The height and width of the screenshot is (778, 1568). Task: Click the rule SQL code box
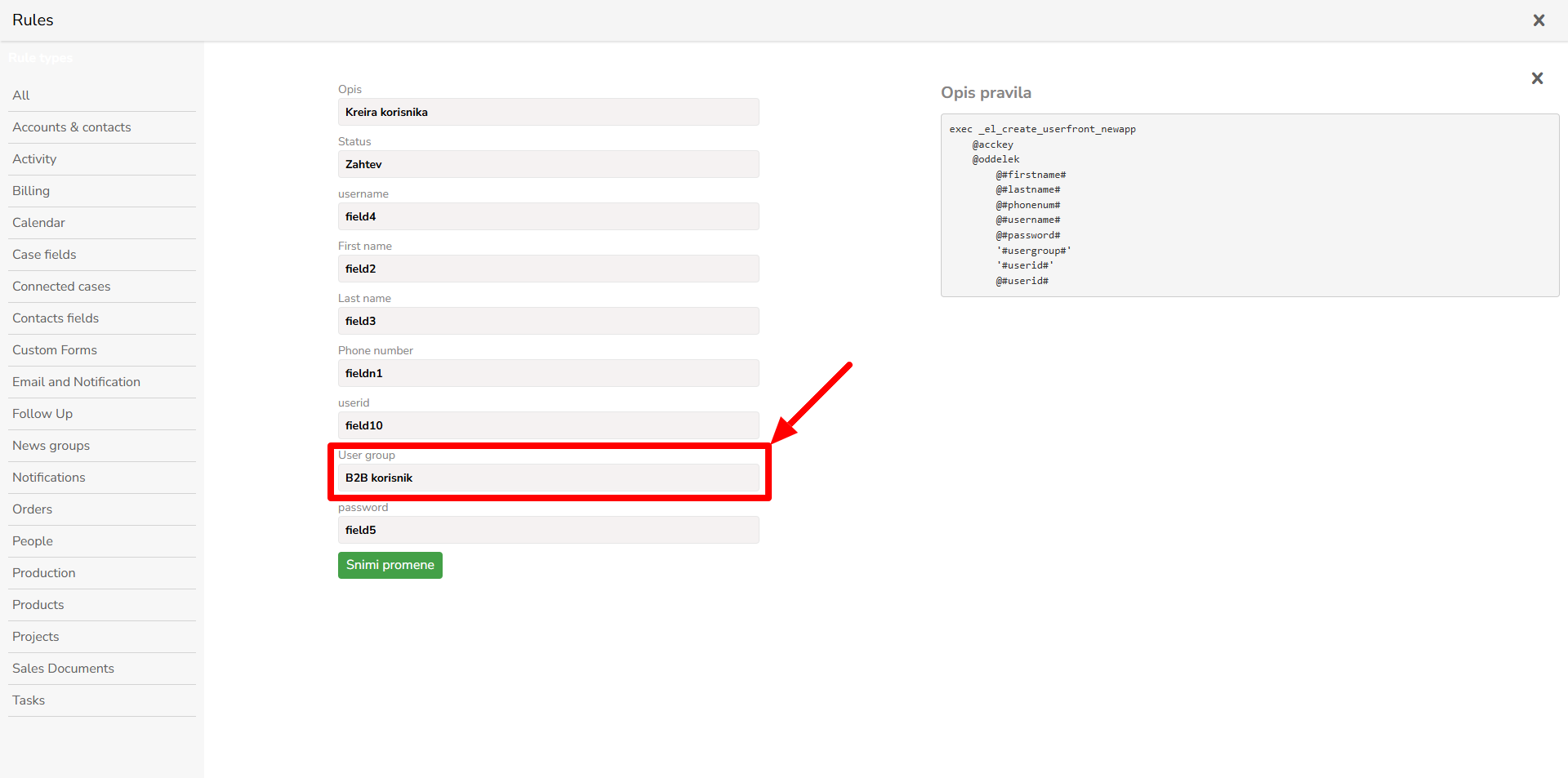click(1249, 206)
